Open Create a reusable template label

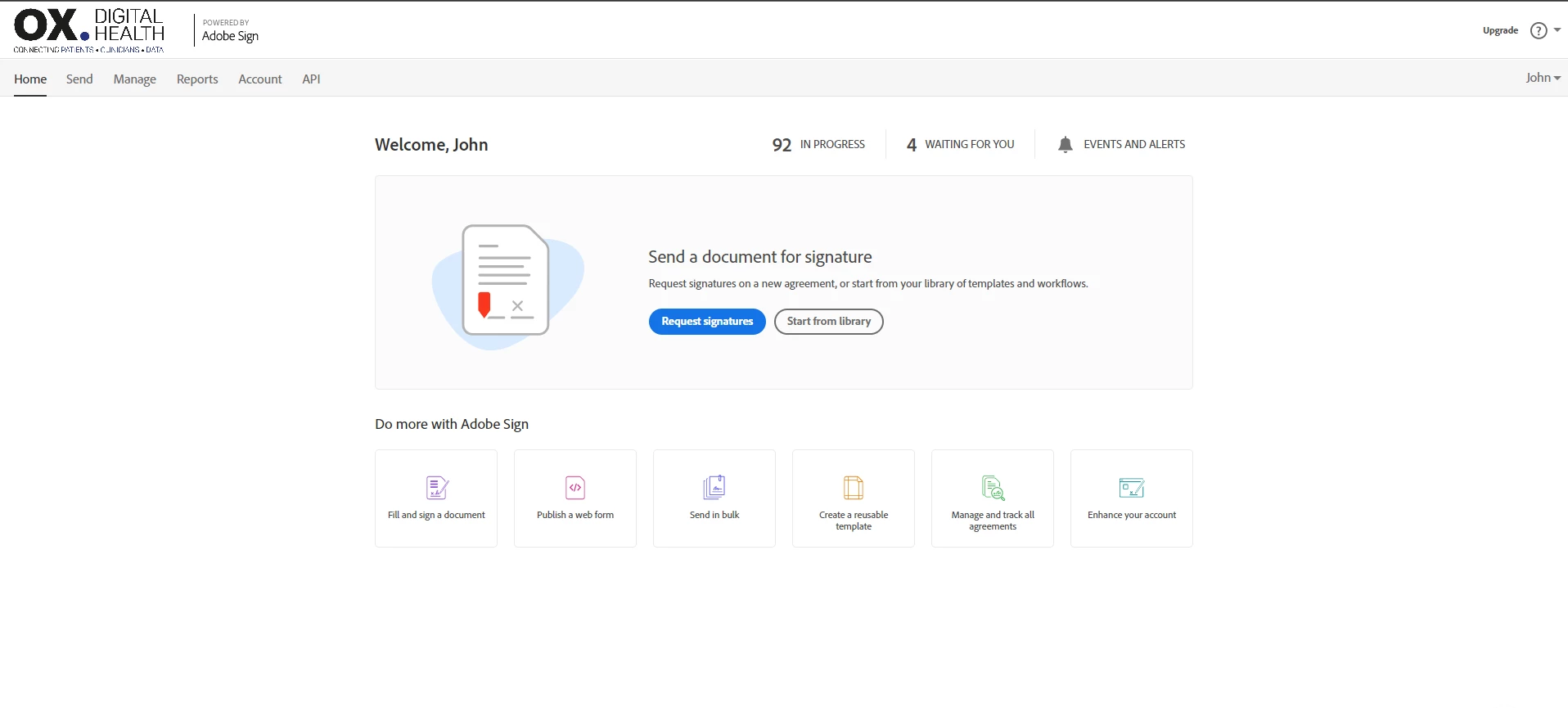pyautogui.click(x=854, y=521)
